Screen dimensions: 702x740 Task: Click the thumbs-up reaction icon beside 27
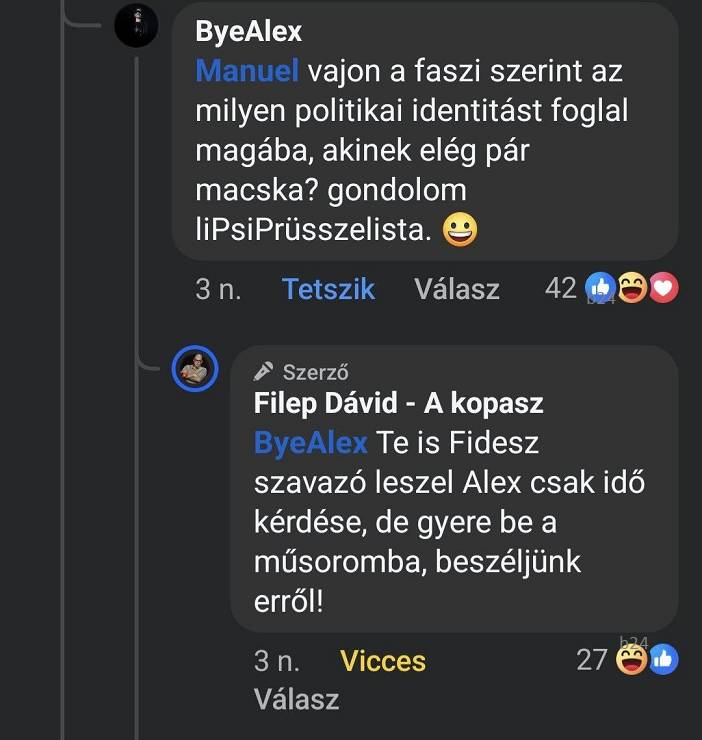point(663,659)
